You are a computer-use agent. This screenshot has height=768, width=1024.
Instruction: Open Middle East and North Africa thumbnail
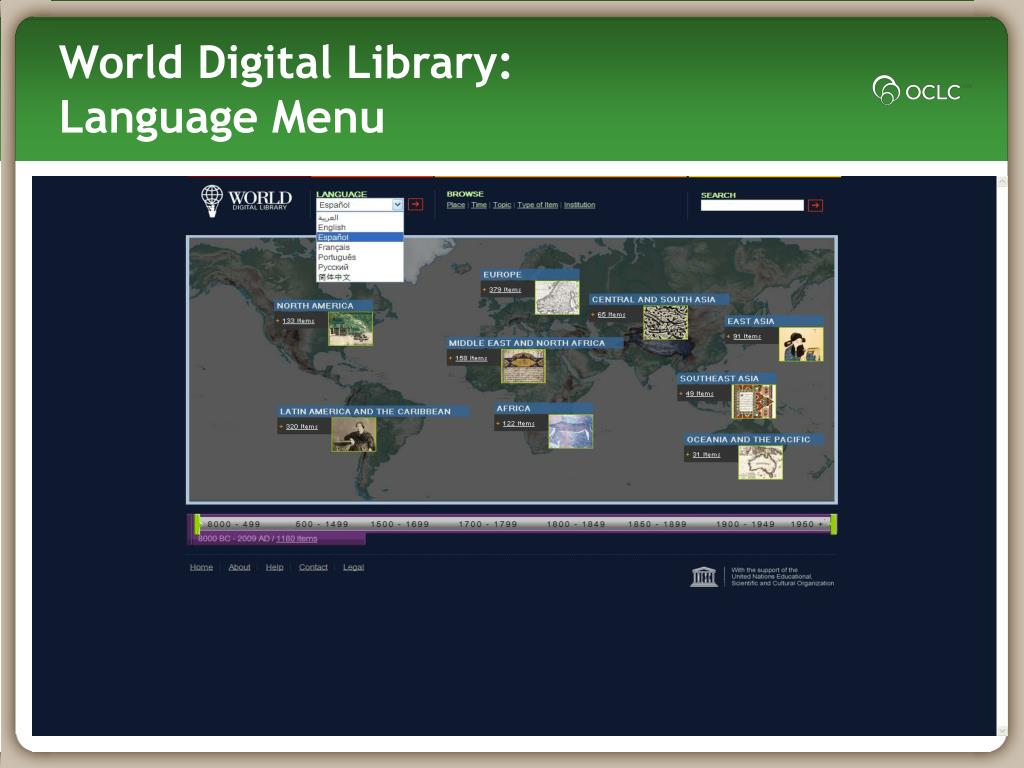[x=523, y=366]
